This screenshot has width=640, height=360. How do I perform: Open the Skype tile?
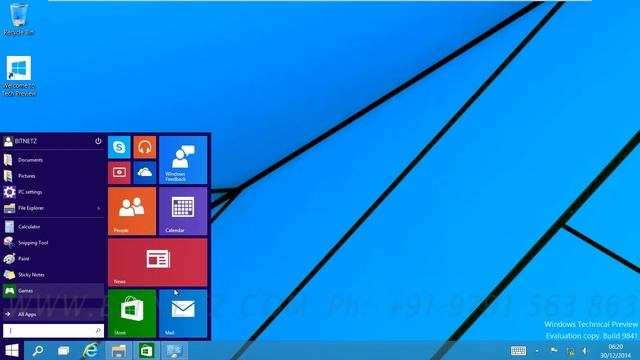119,147
